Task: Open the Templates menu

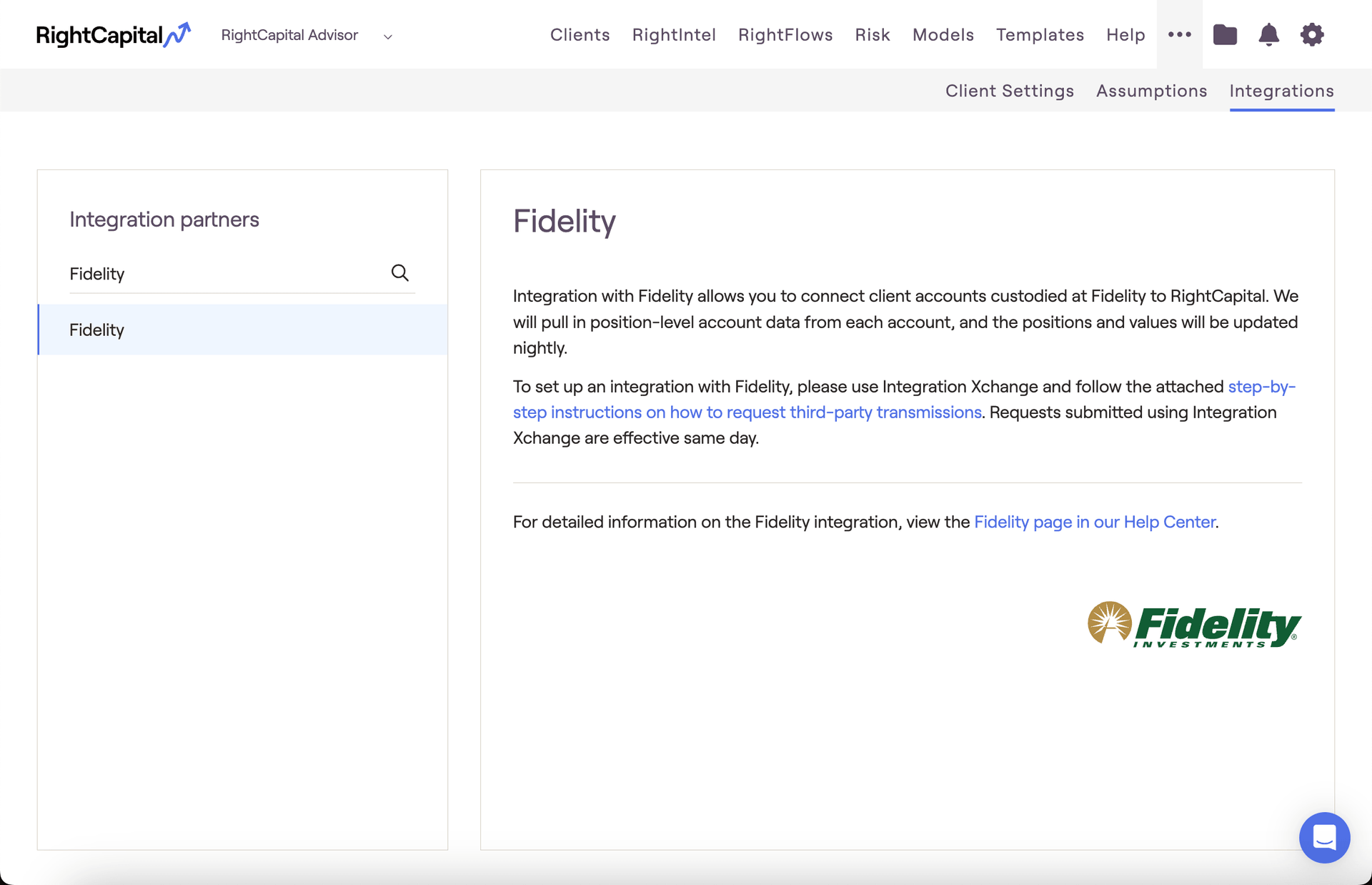Action: coord(1040,34)
